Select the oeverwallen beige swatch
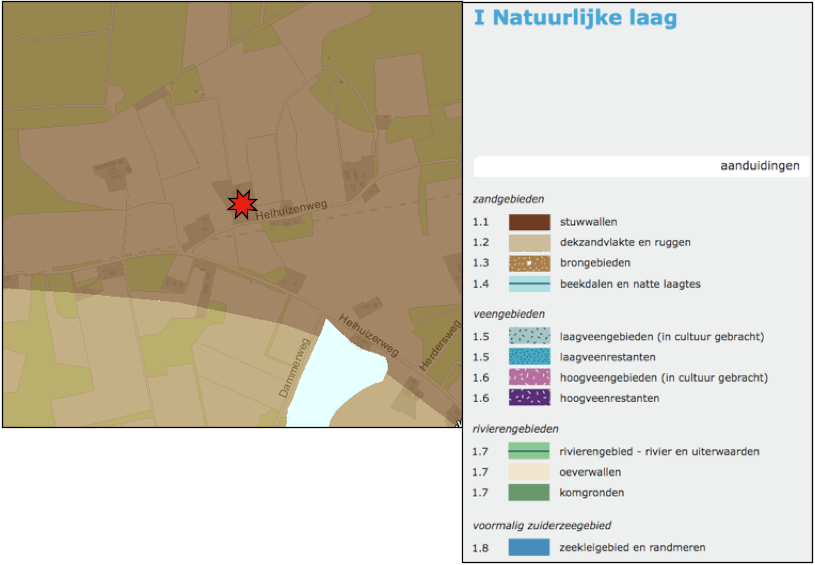This screenshot has width=815, height=565. [529, 472]
